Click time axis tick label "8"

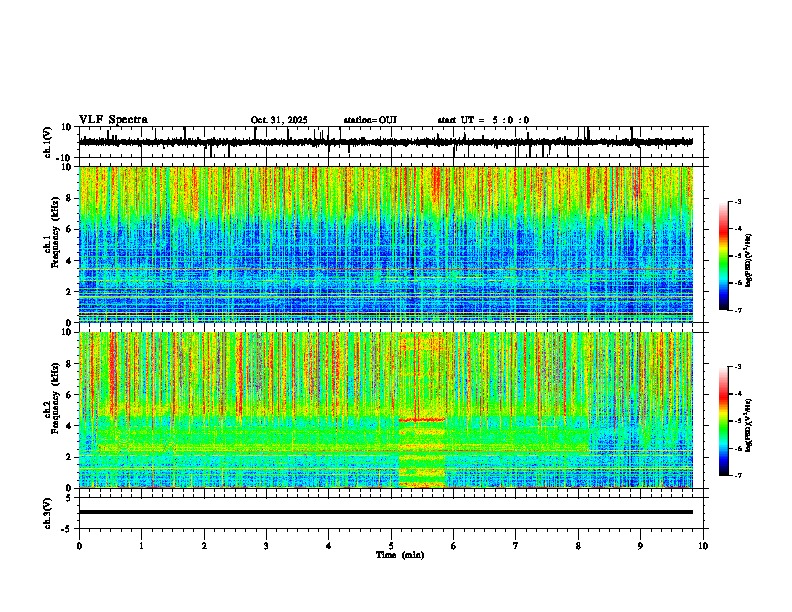click(x=578, y=546)
